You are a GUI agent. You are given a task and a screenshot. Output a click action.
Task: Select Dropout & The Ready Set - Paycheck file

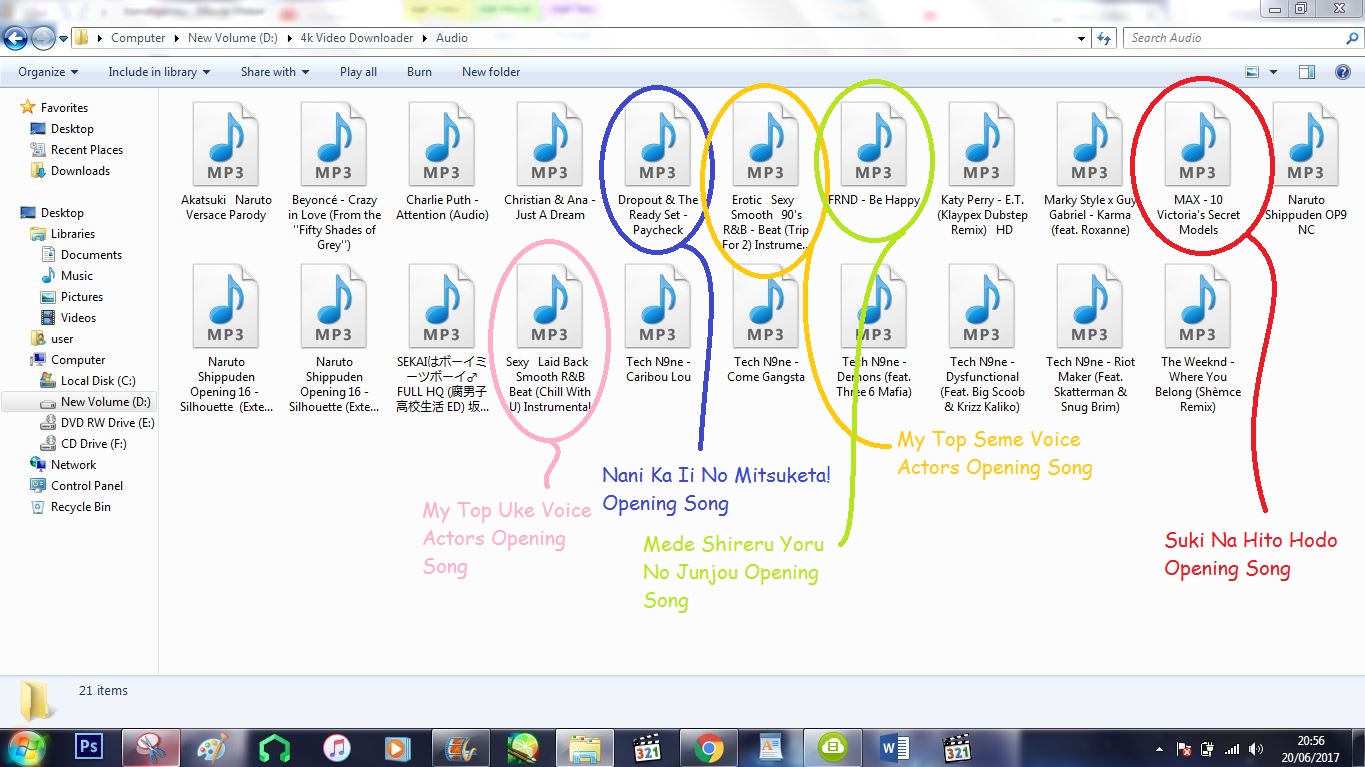pos(658,168)
